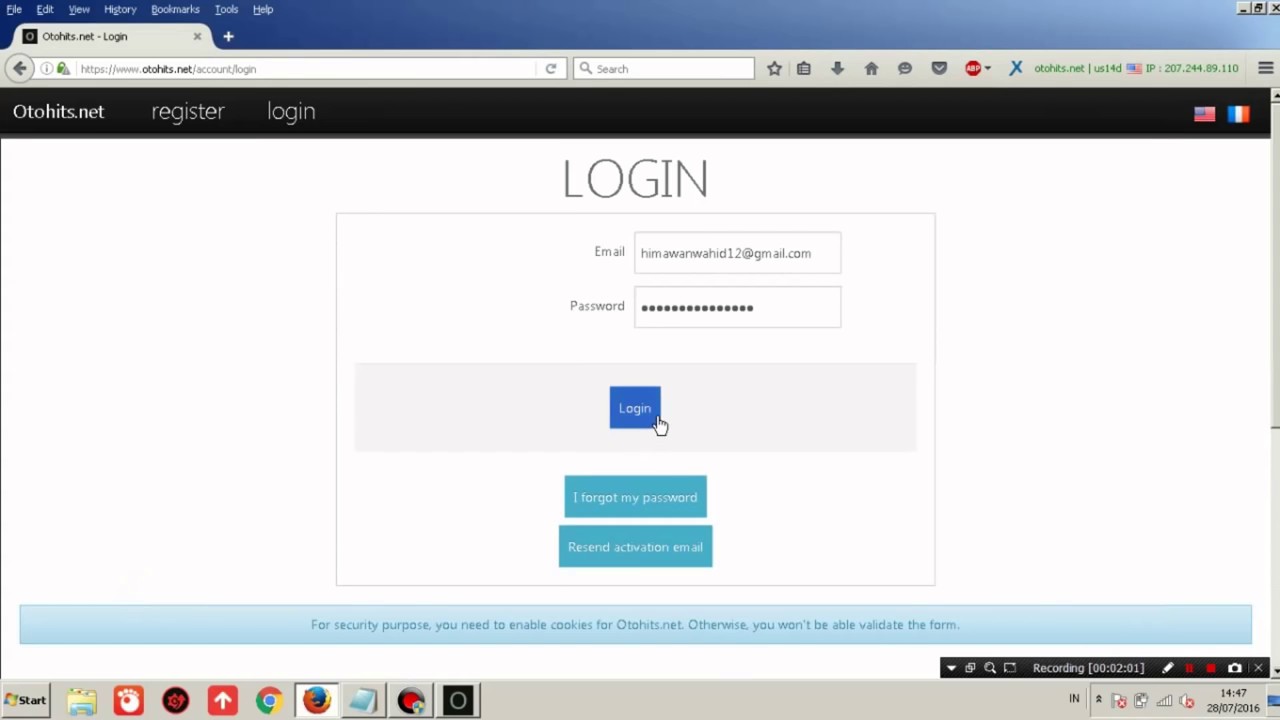Open the Downloads arrow icon
The height and width of the screenshot is (720, 1280).
pos(838,68)
